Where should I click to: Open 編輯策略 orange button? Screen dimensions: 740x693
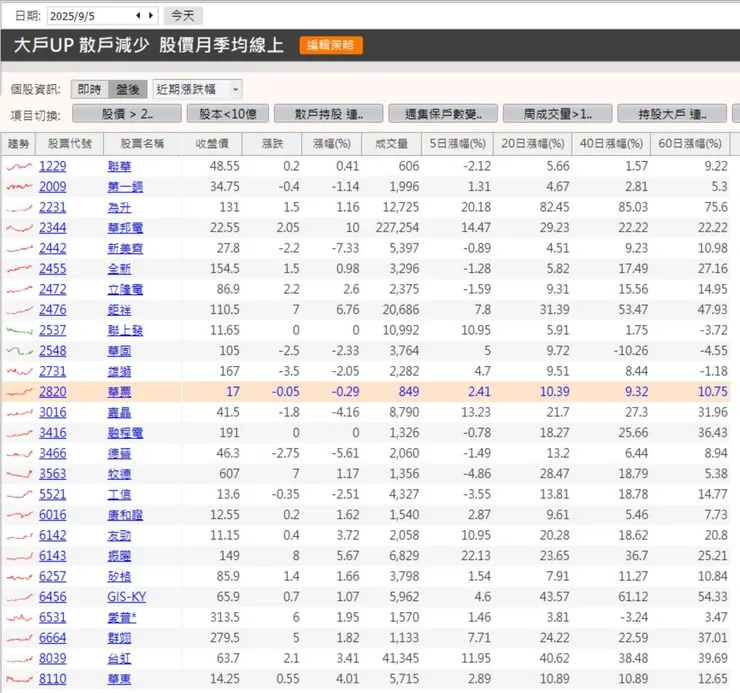(331, 45)
